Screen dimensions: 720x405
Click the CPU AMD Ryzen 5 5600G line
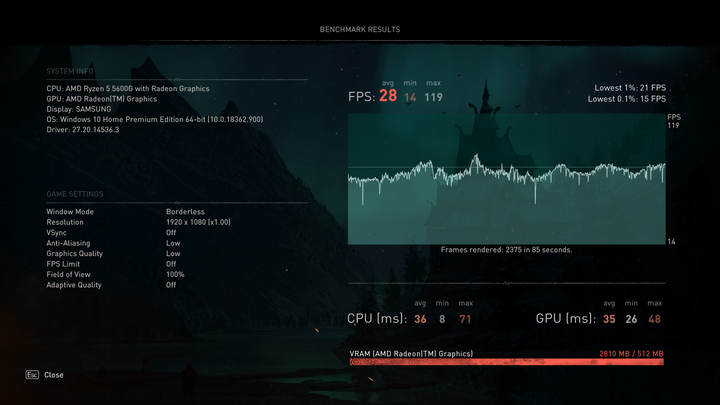coord(128,89)
